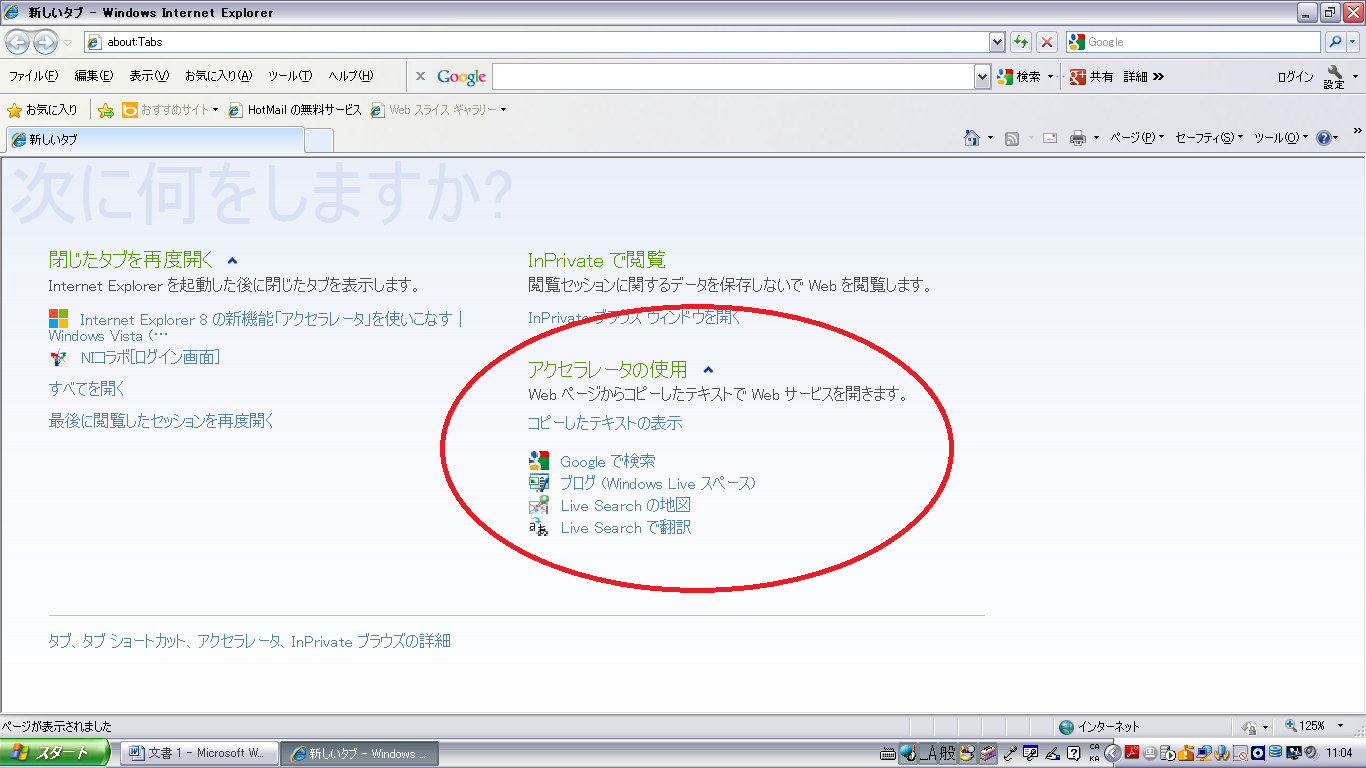
Task: Close the Google Toolbar with x icon
Action: pyautogui.click(x=420, y=76)
